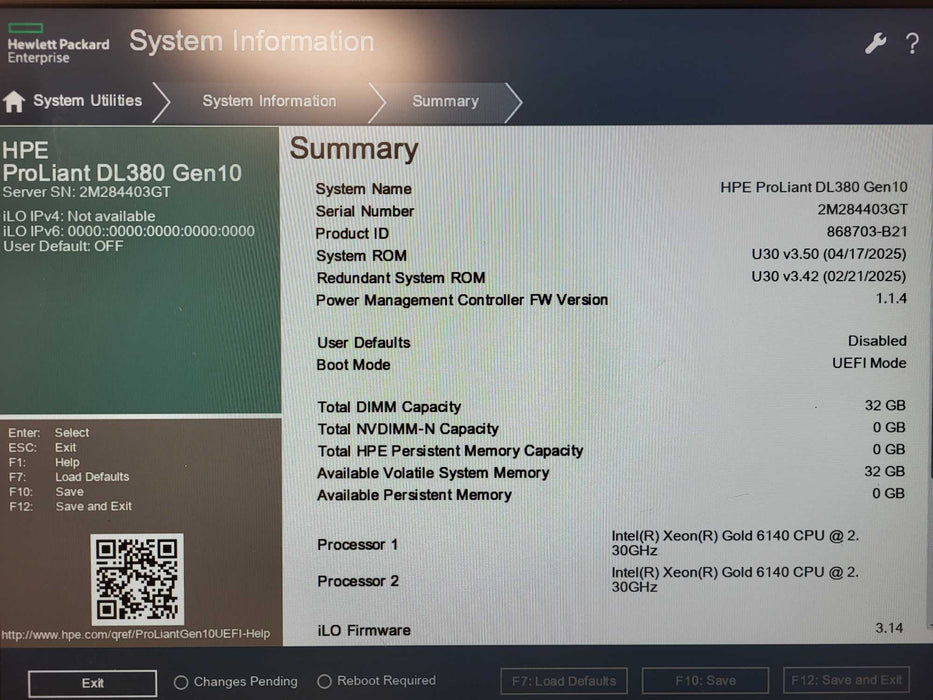Image resolution: width=933 pixels, height=700 pixels.
Task: Select the Changes Pending radio indicator
Action: (x=181, y=682)
